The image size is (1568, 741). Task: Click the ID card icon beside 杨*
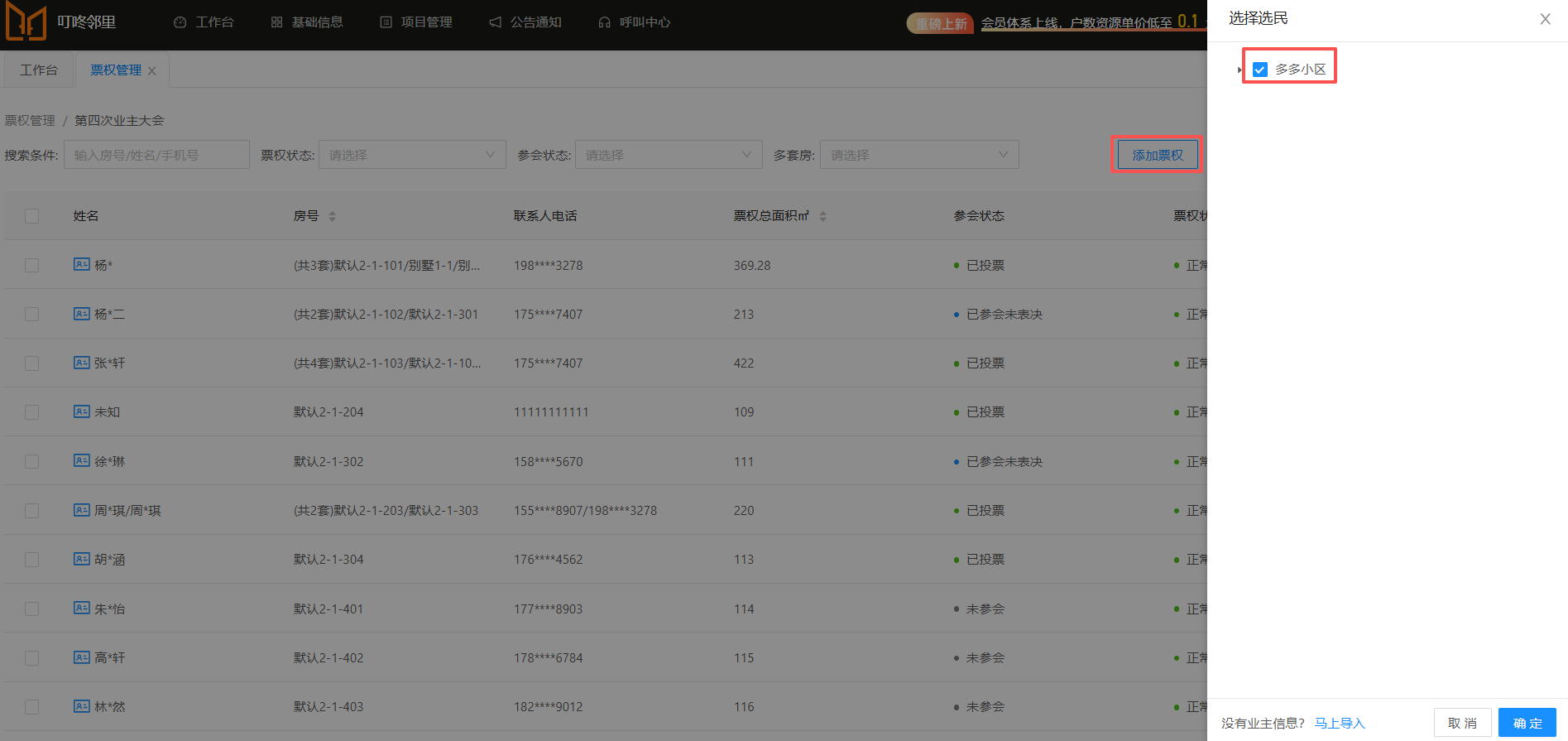[81, 264]
